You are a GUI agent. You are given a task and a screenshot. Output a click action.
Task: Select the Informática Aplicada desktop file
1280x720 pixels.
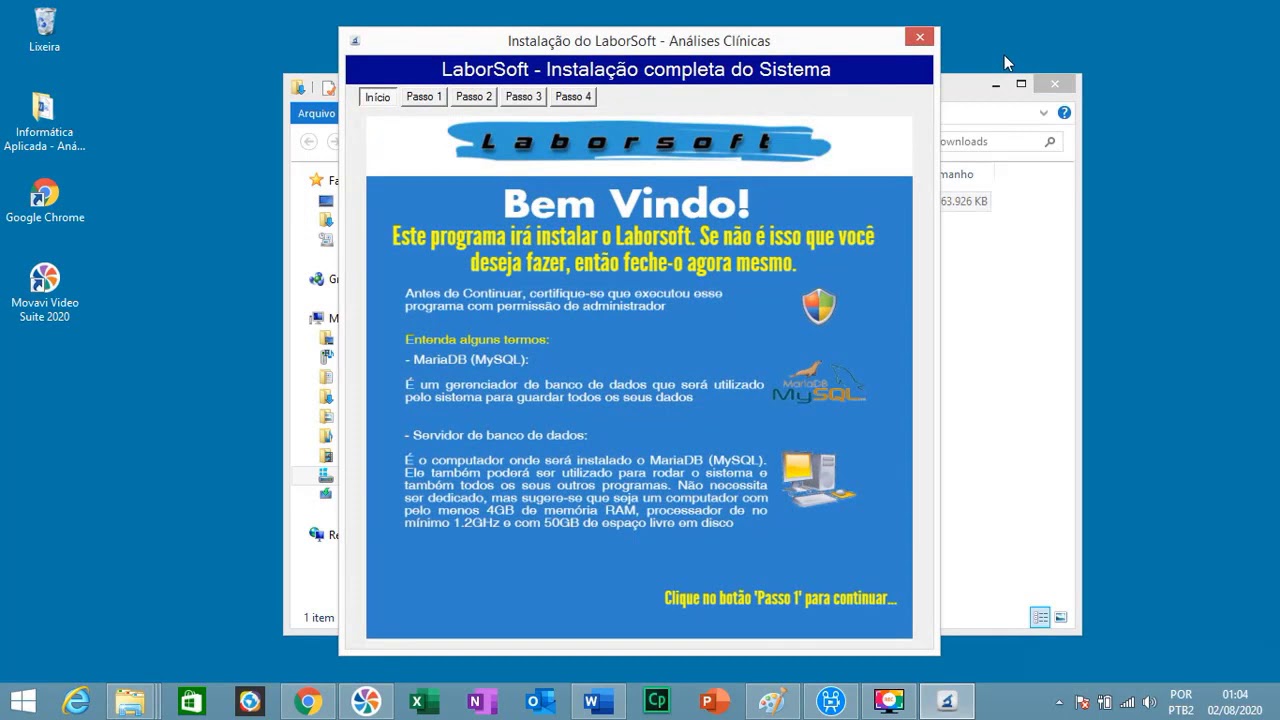pyautogui.click(x=44, y=122)
